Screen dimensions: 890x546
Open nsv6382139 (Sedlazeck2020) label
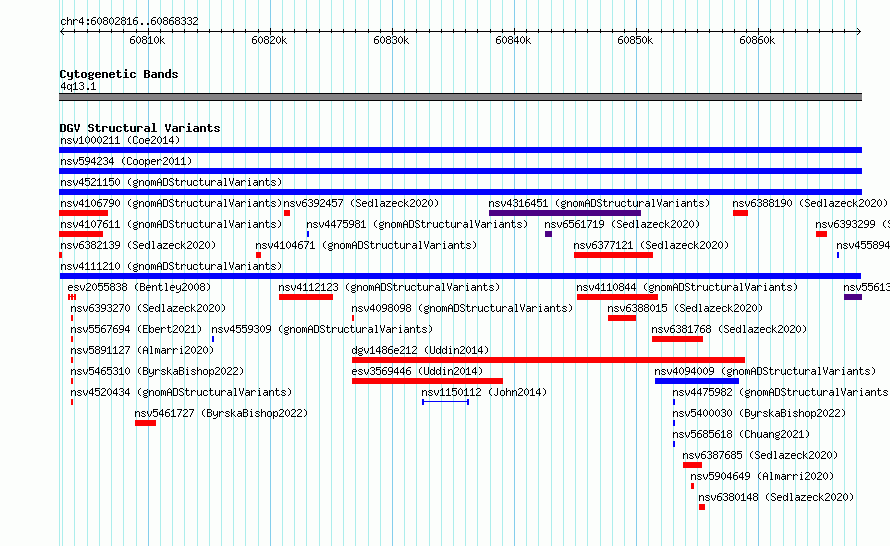(138, 245)
